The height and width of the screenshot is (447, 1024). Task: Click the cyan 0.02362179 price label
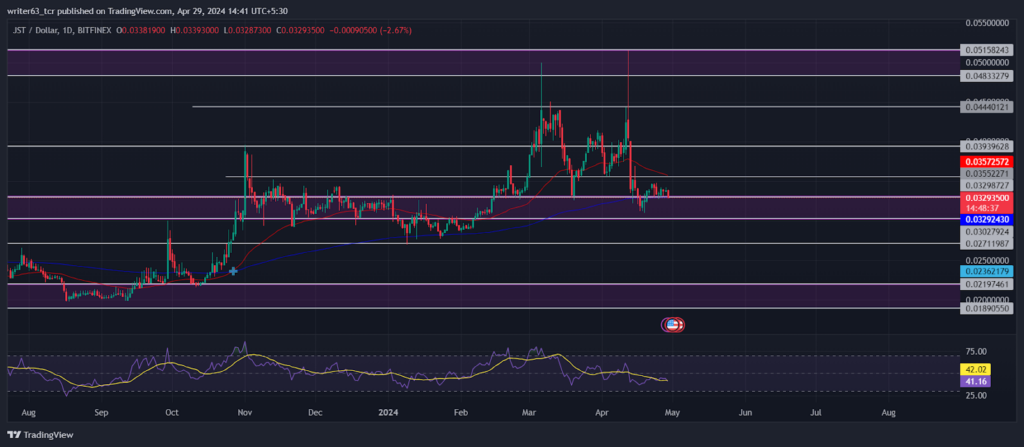click(987, 271)
